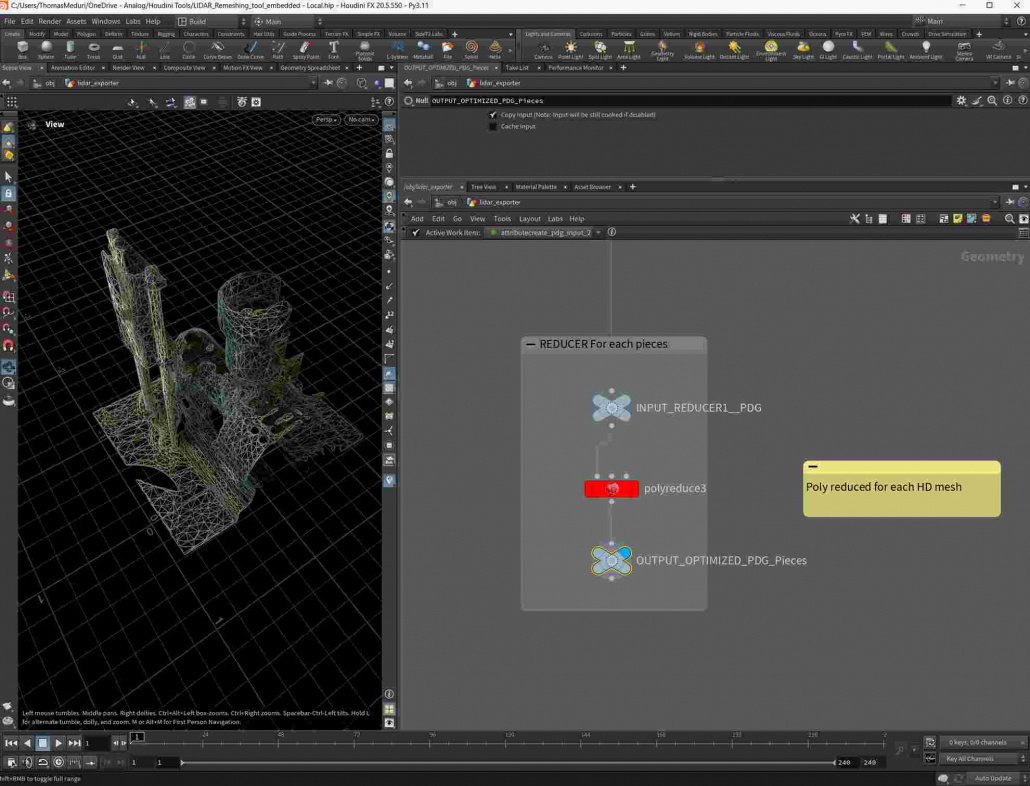This screenshot has width=1030, height=786.
Task: Open parameter gear menu for the Null node
Action: tap(961, 101)
